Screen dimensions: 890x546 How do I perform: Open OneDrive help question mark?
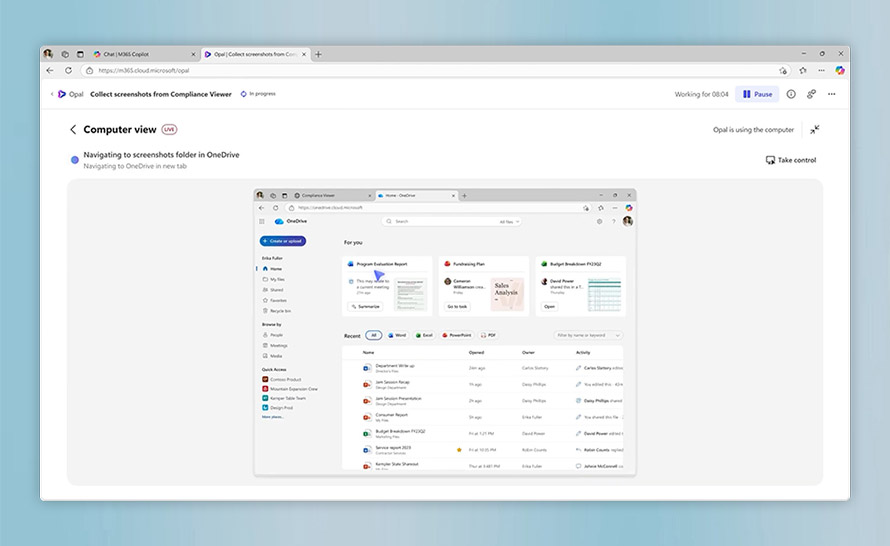614,221
